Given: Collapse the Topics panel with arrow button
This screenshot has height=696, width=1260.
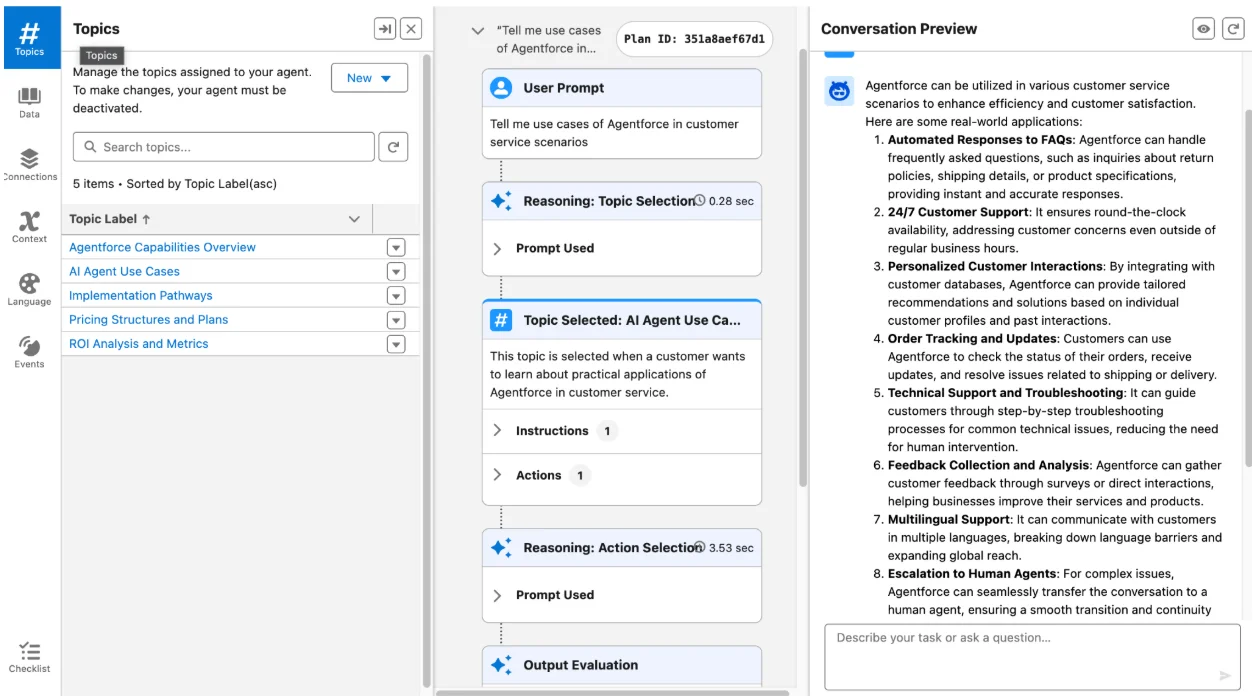Looking at the screenshot, I should [x=385, y=29].
